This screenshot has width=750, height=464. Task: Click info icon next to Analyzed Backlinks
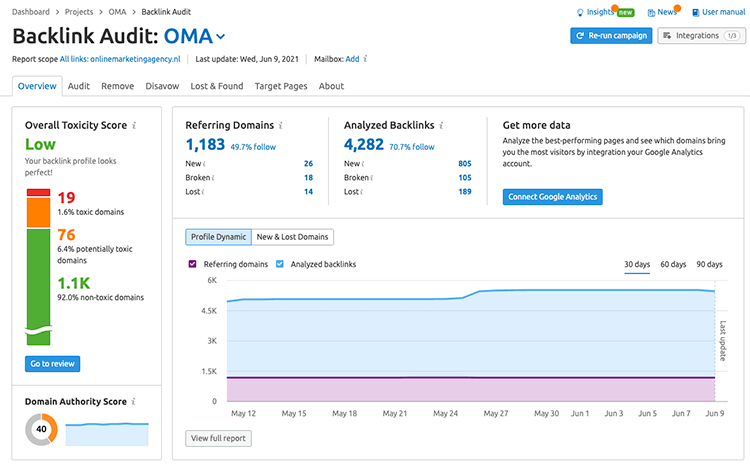pyautogui.click(x=441, y=125)
